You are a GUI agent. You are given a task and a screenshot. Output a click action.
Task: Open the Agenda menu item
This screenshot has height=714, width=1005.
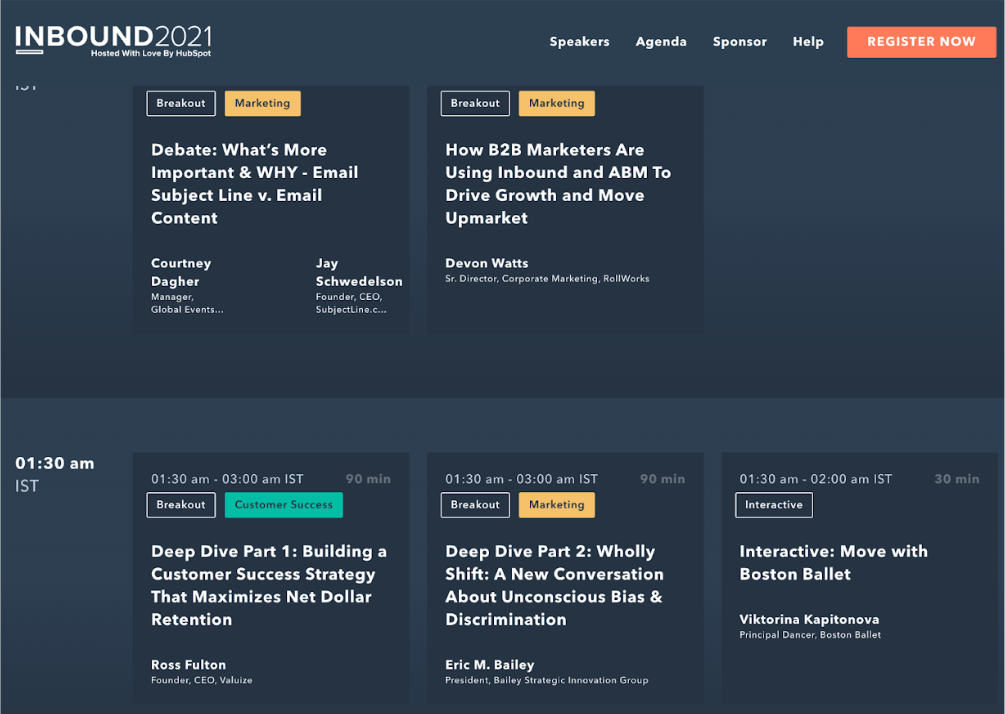click(661, 42)
